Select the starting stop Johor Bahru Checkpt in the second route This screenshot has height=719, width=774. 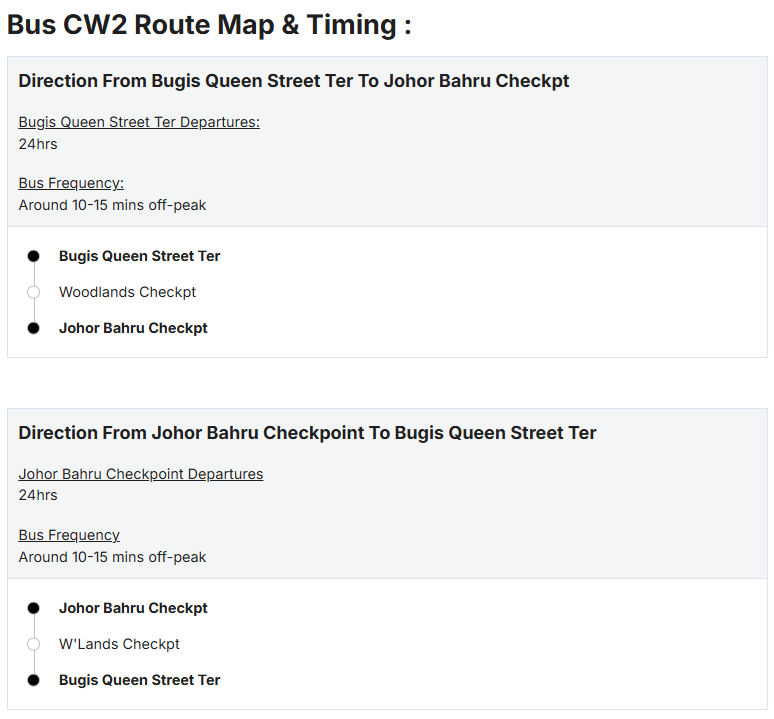[133, 608]
